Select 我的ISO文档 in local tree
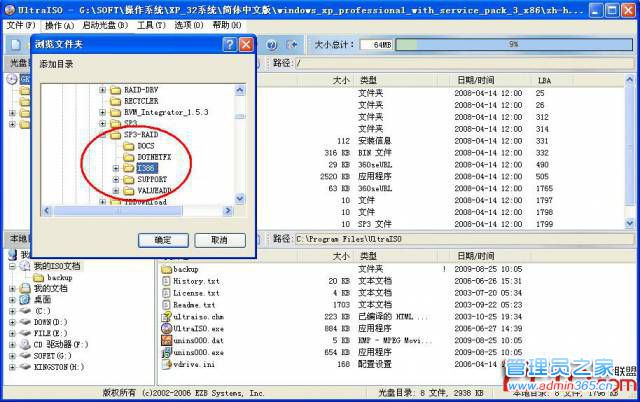The height and width of the screenshot is (402, 640). [57, 266]
